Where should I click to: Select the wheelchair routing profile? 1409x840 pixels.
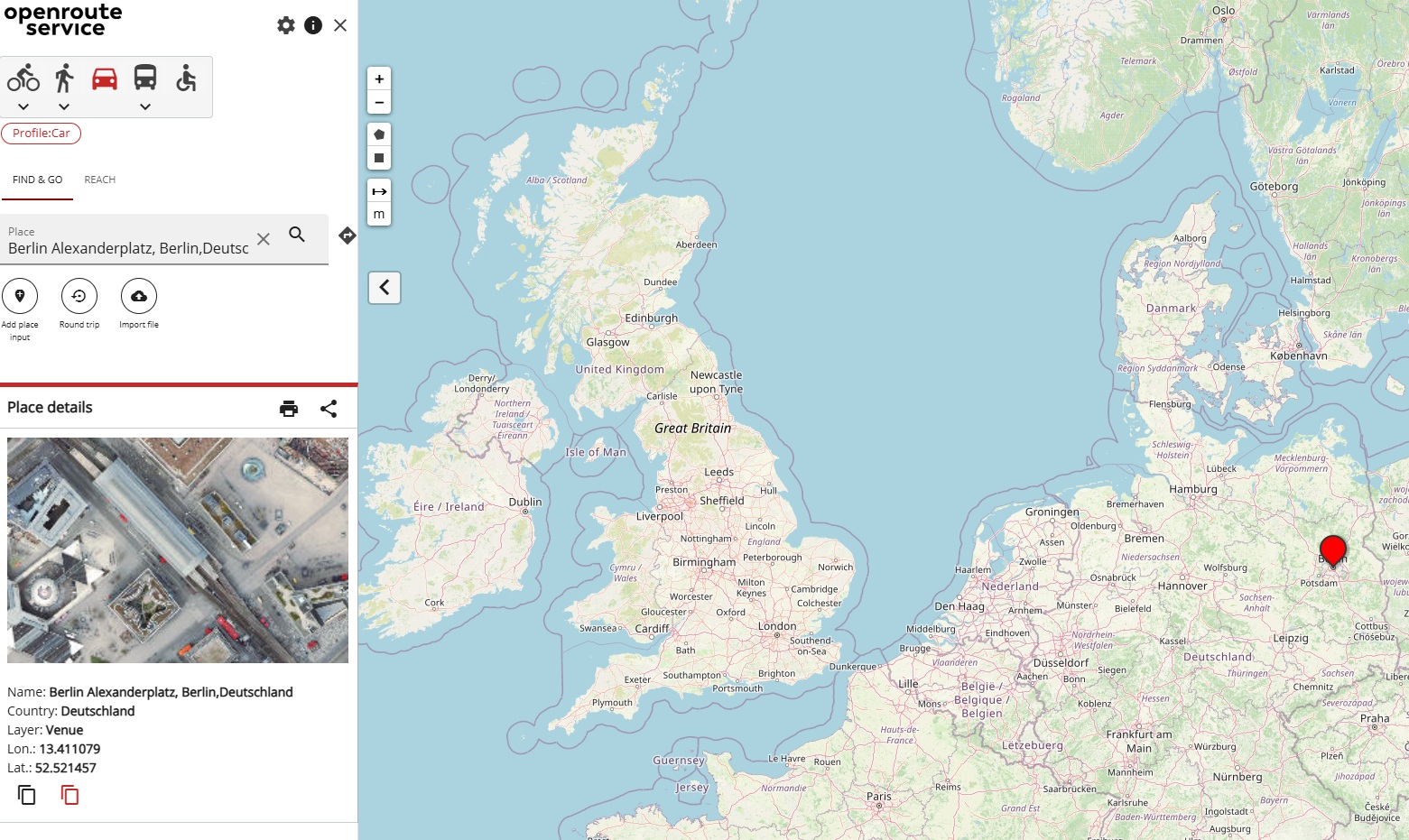coord(186,79)
